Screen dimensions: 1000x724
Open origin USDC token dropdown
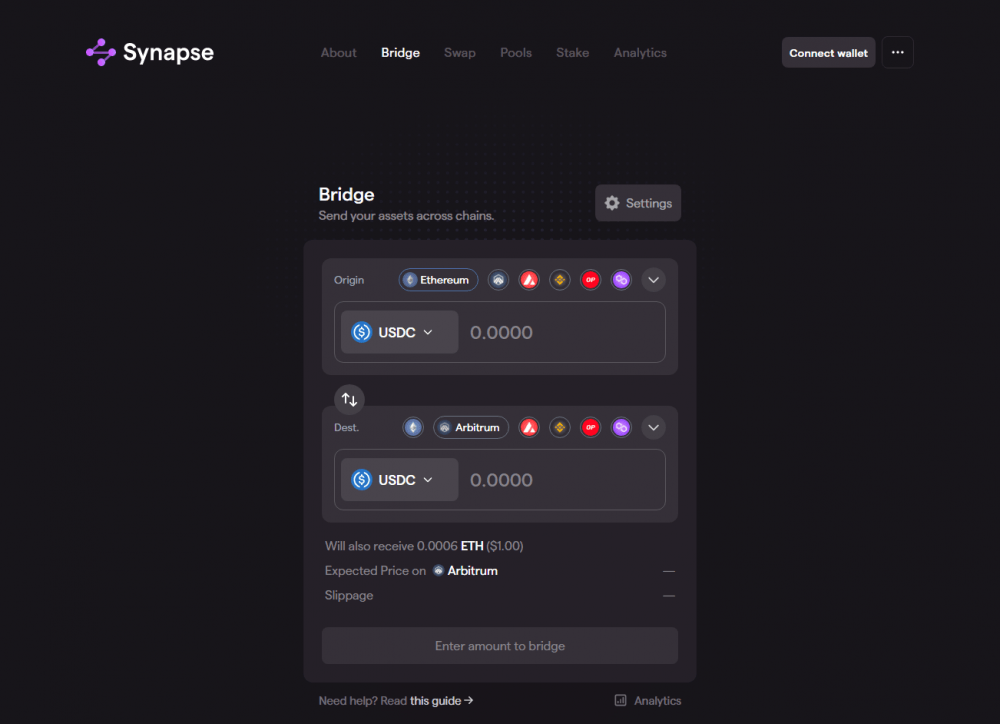pyautogui.click(x=399, y=332)
